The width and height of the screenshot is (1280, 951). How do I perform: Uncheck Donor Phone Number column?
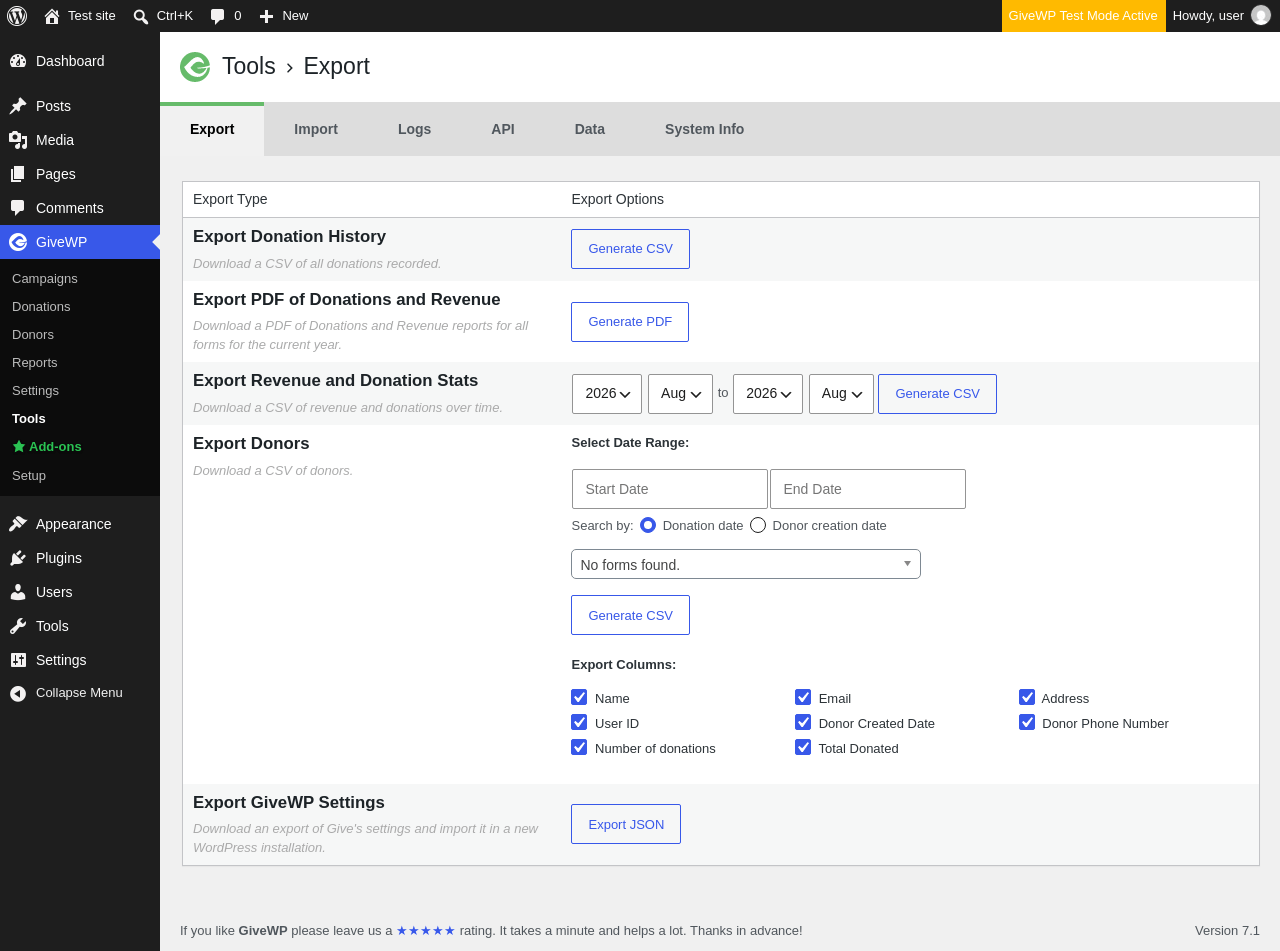tap(1027, 722)
